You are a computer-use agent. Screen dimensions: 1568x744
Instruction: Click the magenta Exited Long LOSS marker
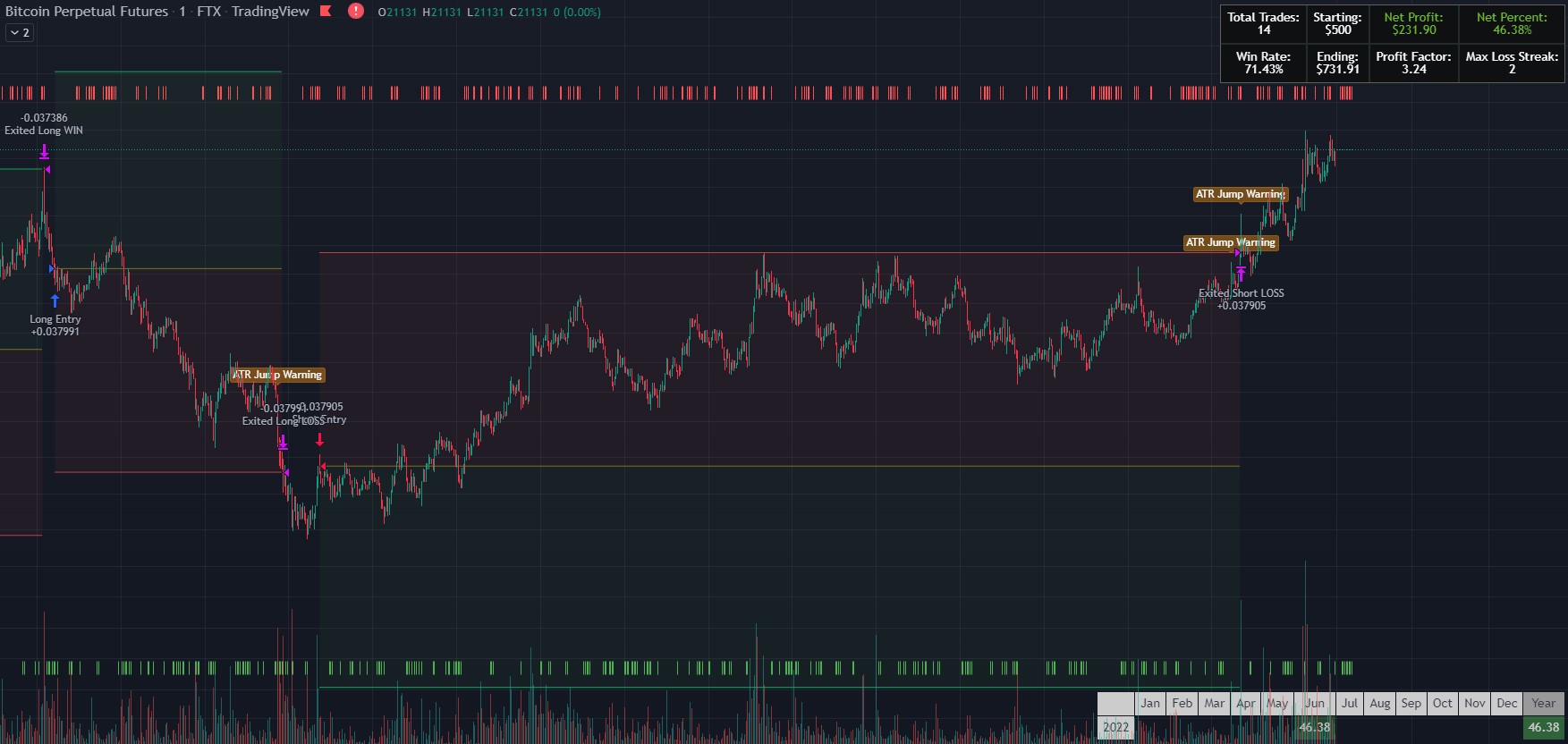[x=283, y=442]
